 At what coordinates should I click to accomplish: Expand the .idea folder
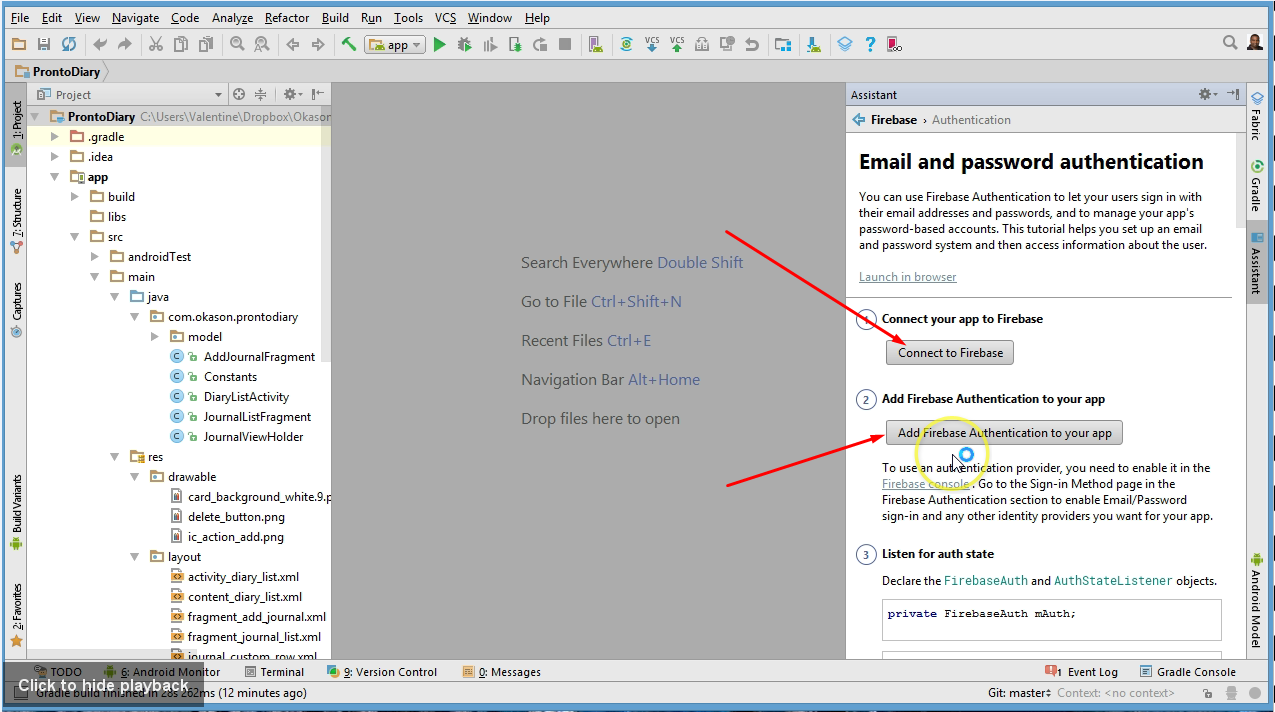tap(55, 156)
